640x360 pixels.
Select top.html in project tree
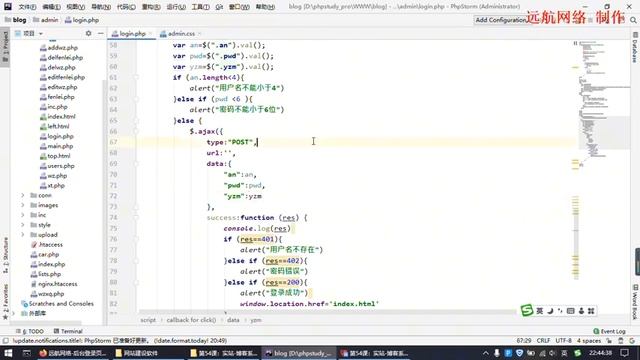(55, 156)
